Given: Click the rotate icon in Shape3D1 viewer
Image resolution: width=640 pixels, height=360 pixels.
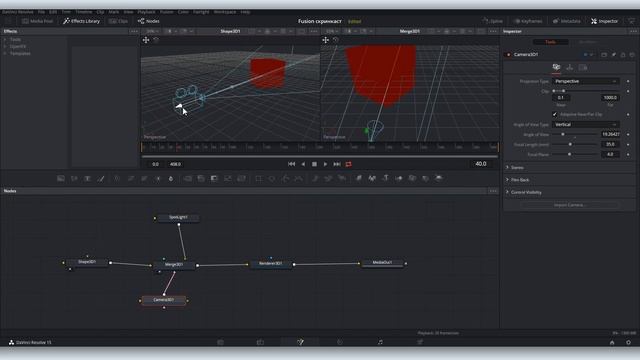Looking at the screenshot, I should click(x=156, y=40).
